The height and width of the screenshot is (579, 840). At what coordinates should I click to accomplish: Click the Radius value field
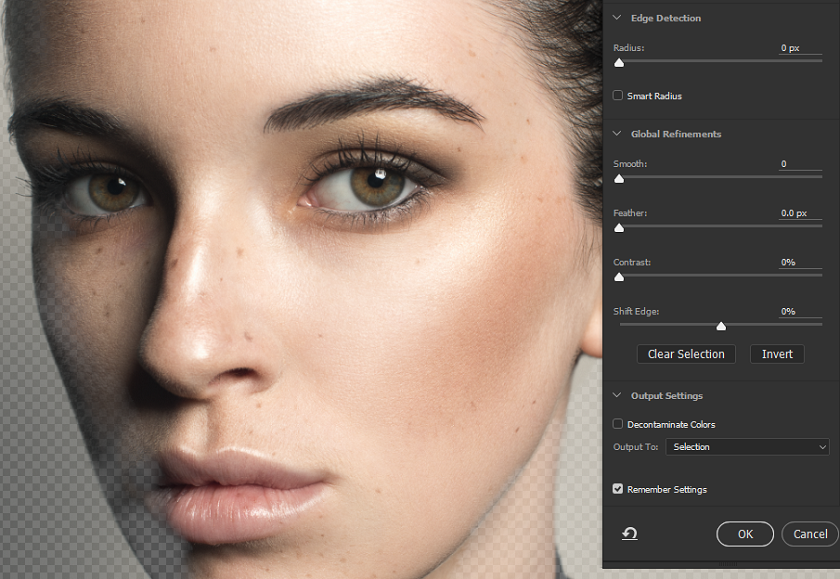[799, 48]
